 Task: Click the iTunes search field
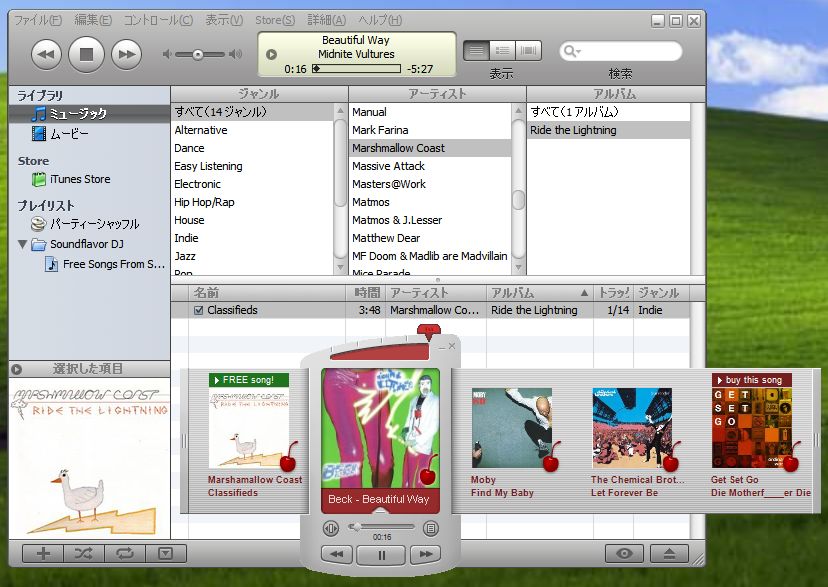pos(620,51)
